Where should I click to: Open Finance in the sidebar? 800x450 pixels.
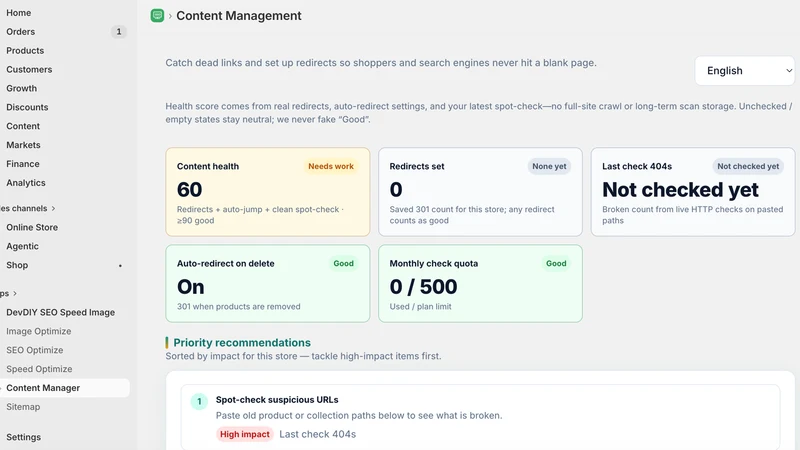pyautogui.click(x=22, y=164)
